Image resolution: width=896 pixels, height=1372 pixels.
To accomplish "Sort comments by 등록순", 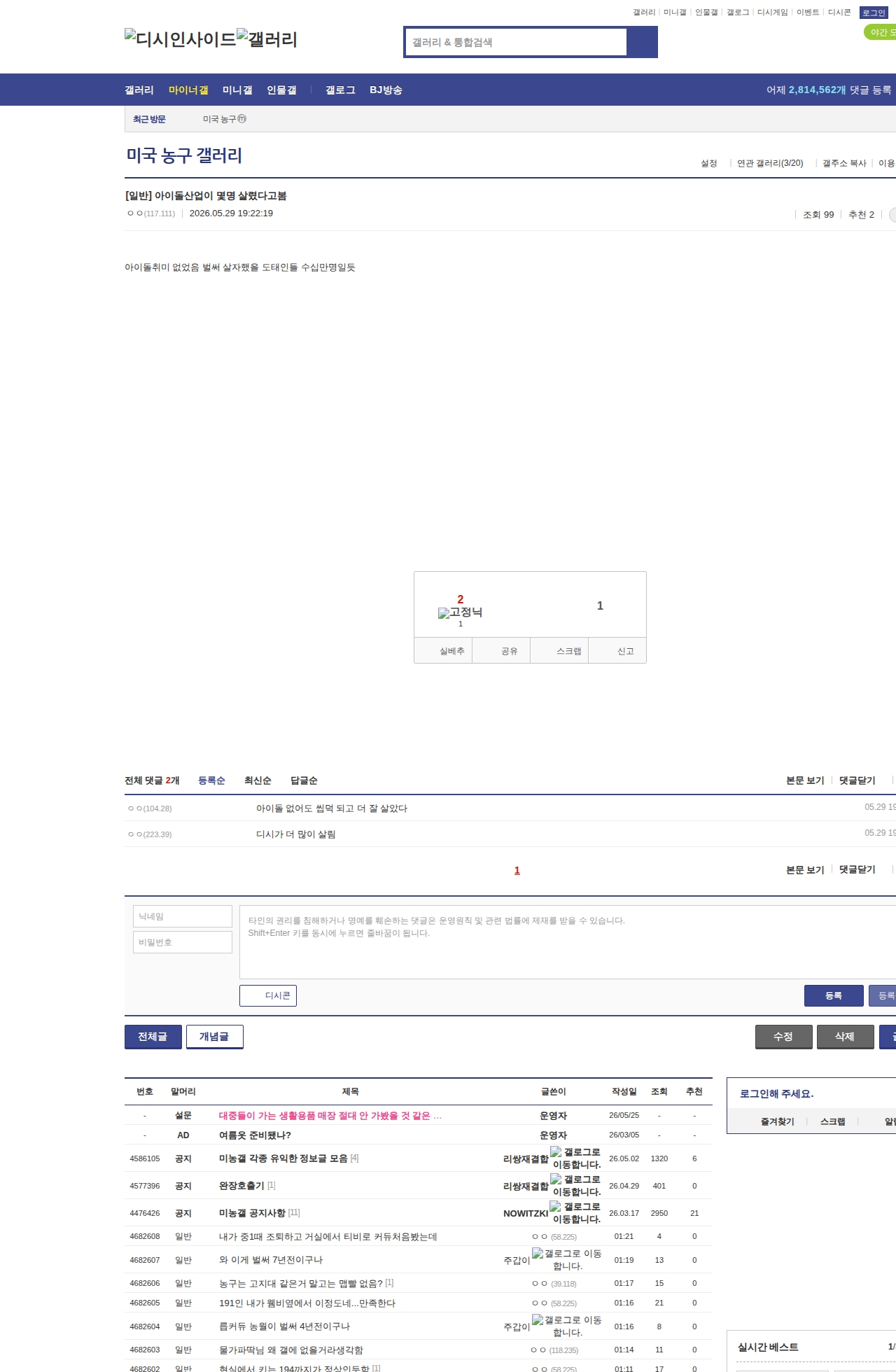I will click(x=211, y=780).
